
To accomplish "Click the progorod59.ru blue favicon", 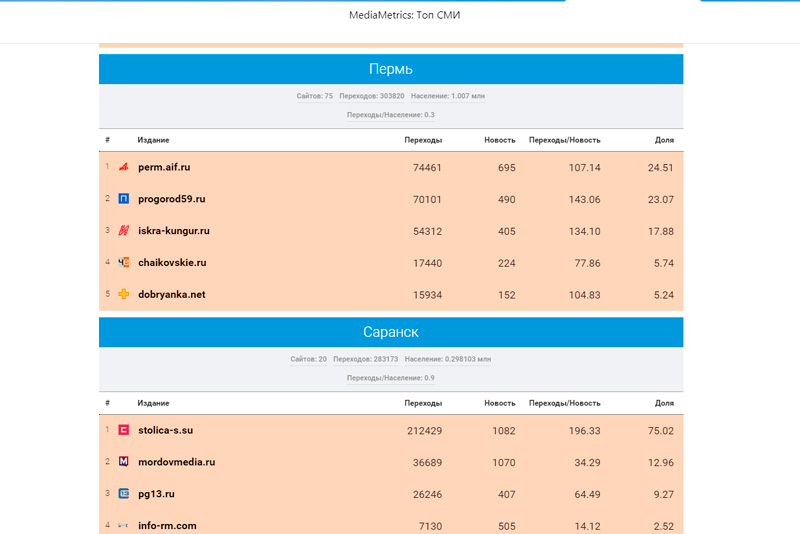I will tap(124, 199).
